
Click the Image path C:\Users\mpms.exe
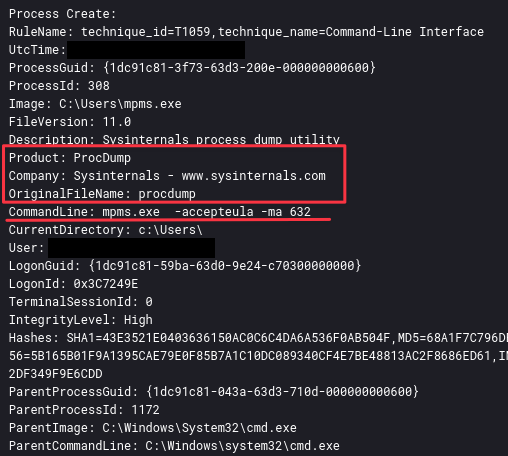coord(120,104)
